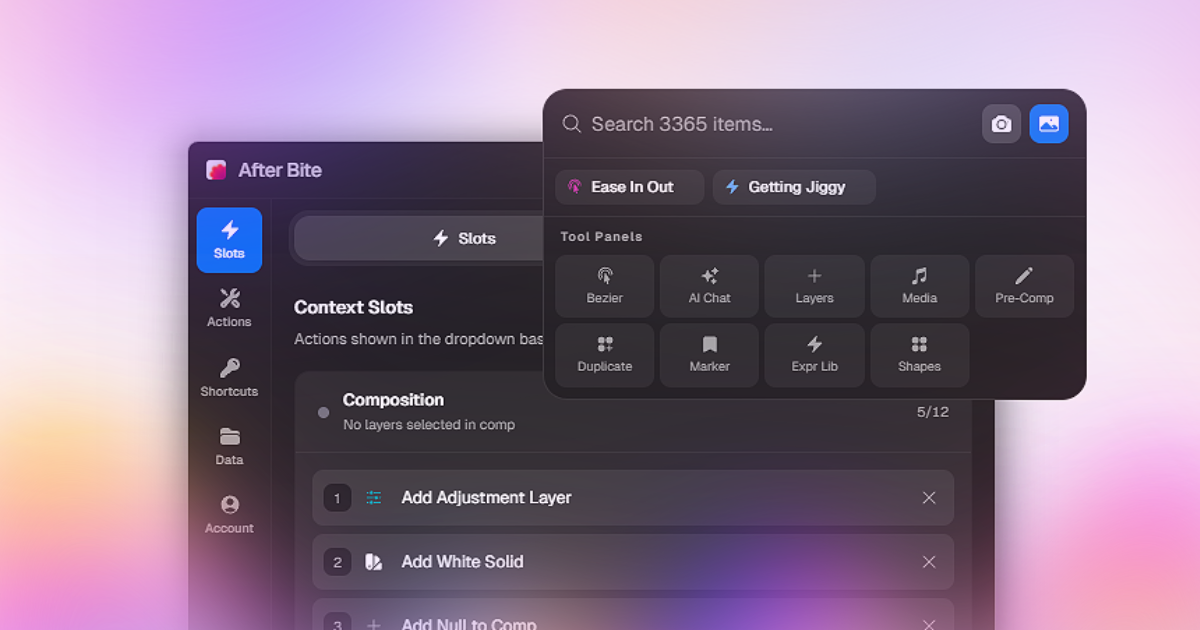This screenshot has width=1200, height=630.
Task: Run the Ease In Out quick action
Action: pos(630,187)
